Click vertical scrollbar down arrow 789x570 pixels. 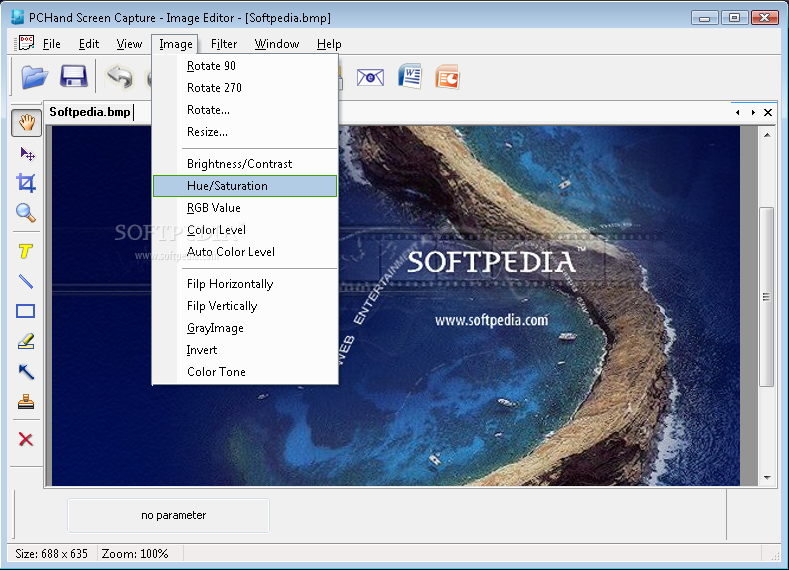point(767,477)
